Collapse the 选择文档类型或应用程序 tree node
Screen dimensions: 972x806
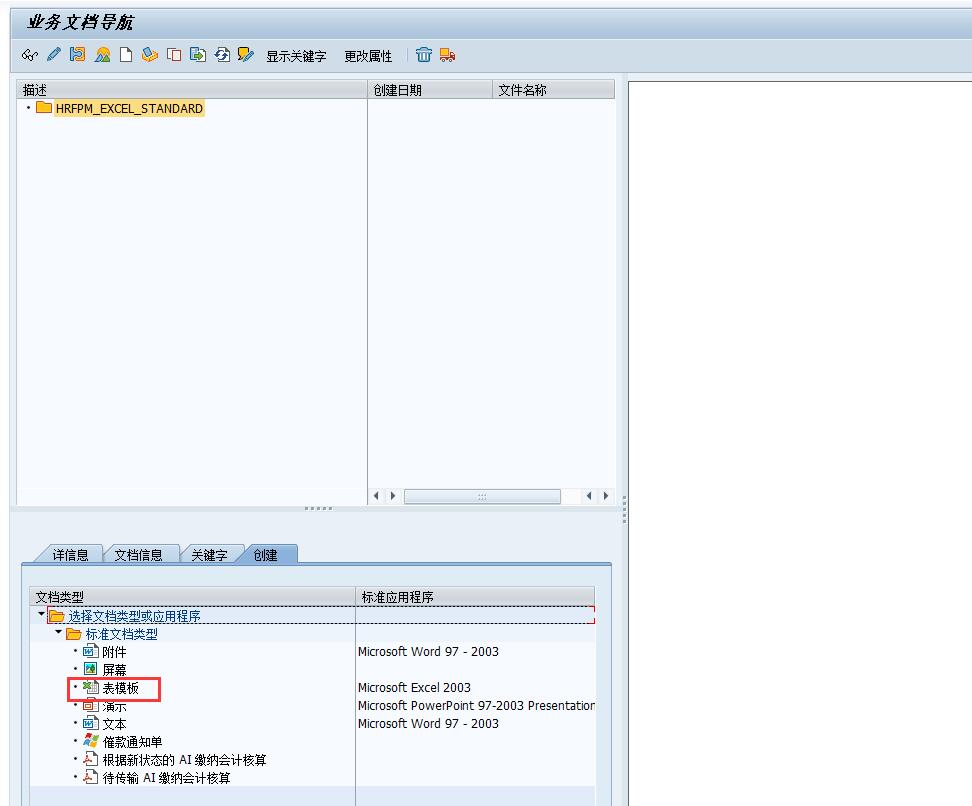pyautogui.click(x=41, y=615)
